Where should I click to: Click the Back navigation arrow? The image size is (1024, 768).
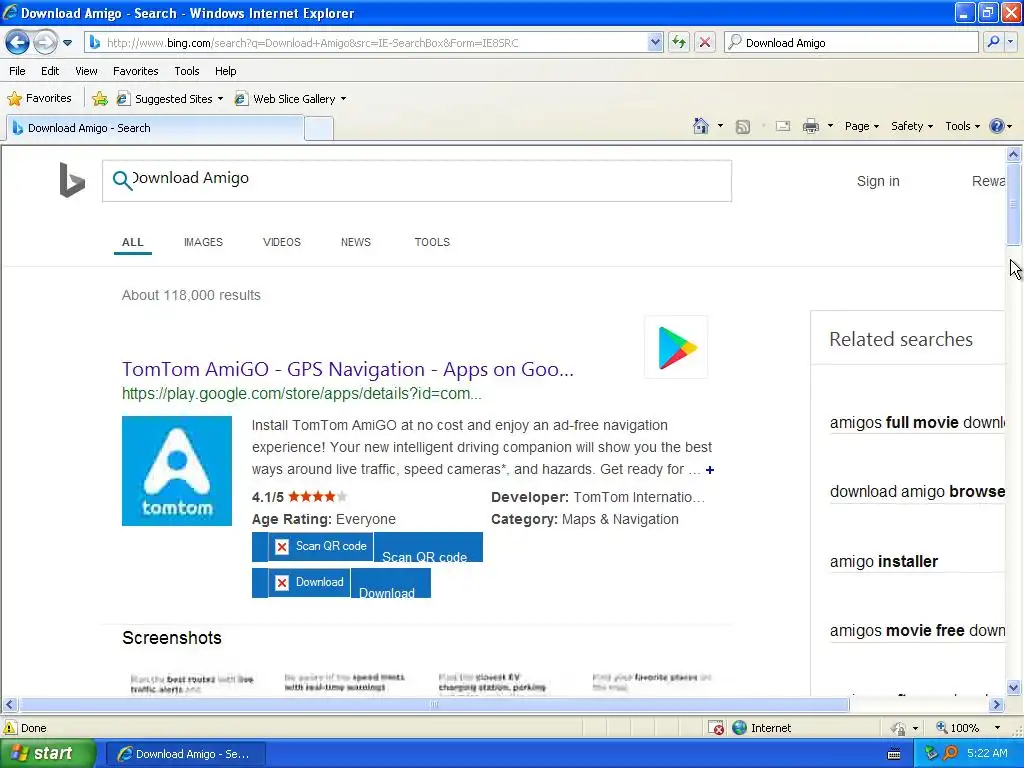(x=18, y=43)
